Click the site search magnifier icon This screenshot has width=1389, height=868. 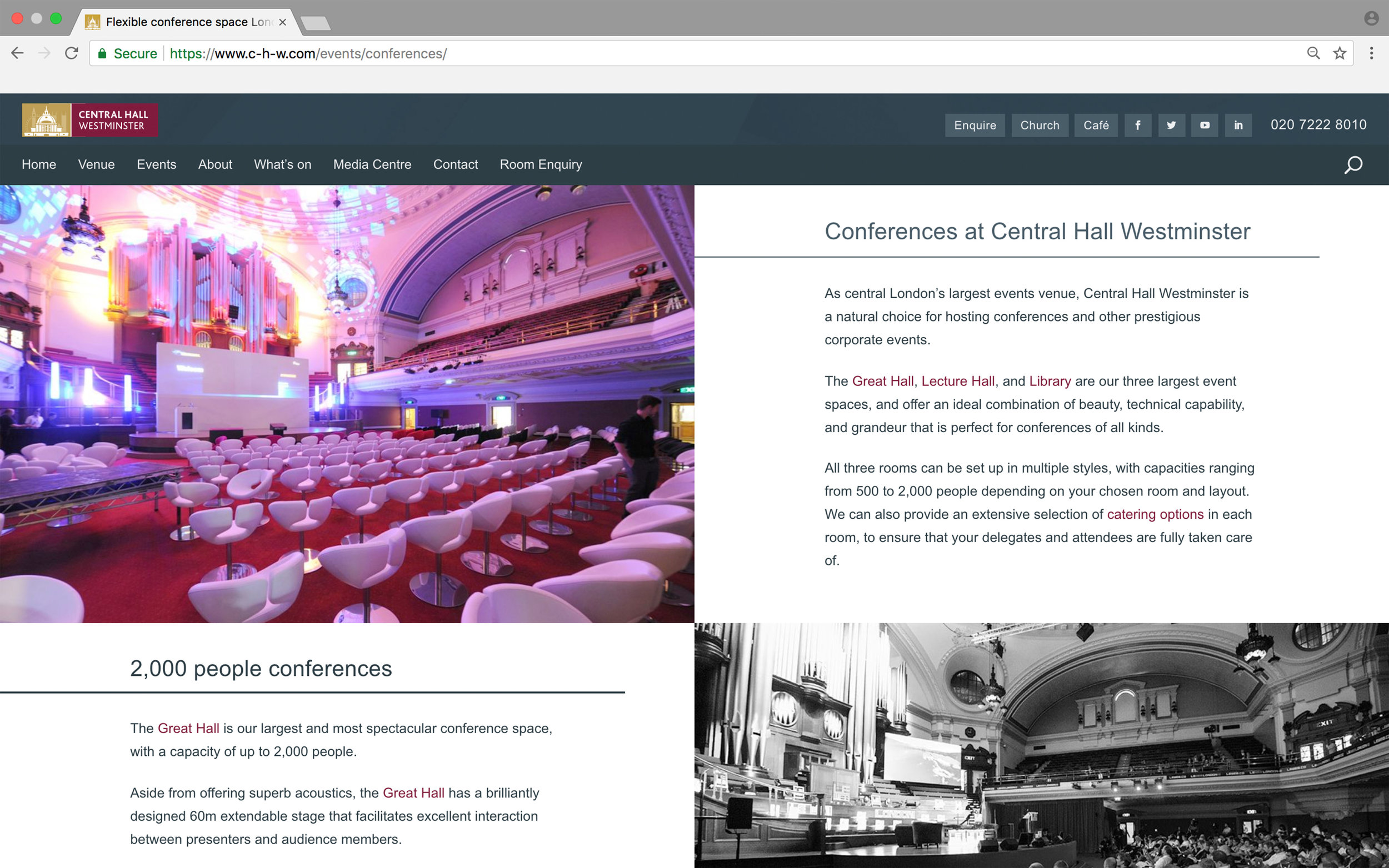coord(1353,165)
